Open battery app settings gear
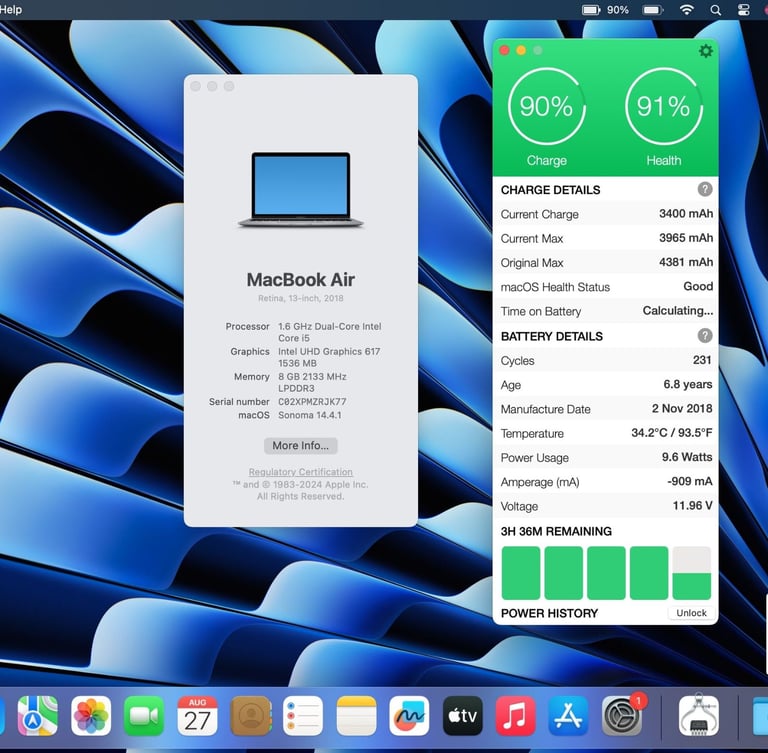This screenshot has height=753, width=768. click(x=705, y=51)
